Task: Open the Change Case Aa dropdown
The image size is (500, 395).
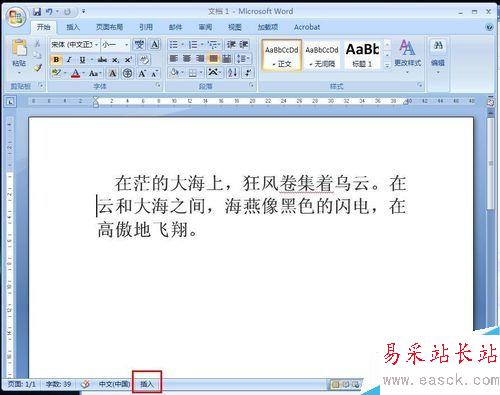Action: click(x=95, y=73)
